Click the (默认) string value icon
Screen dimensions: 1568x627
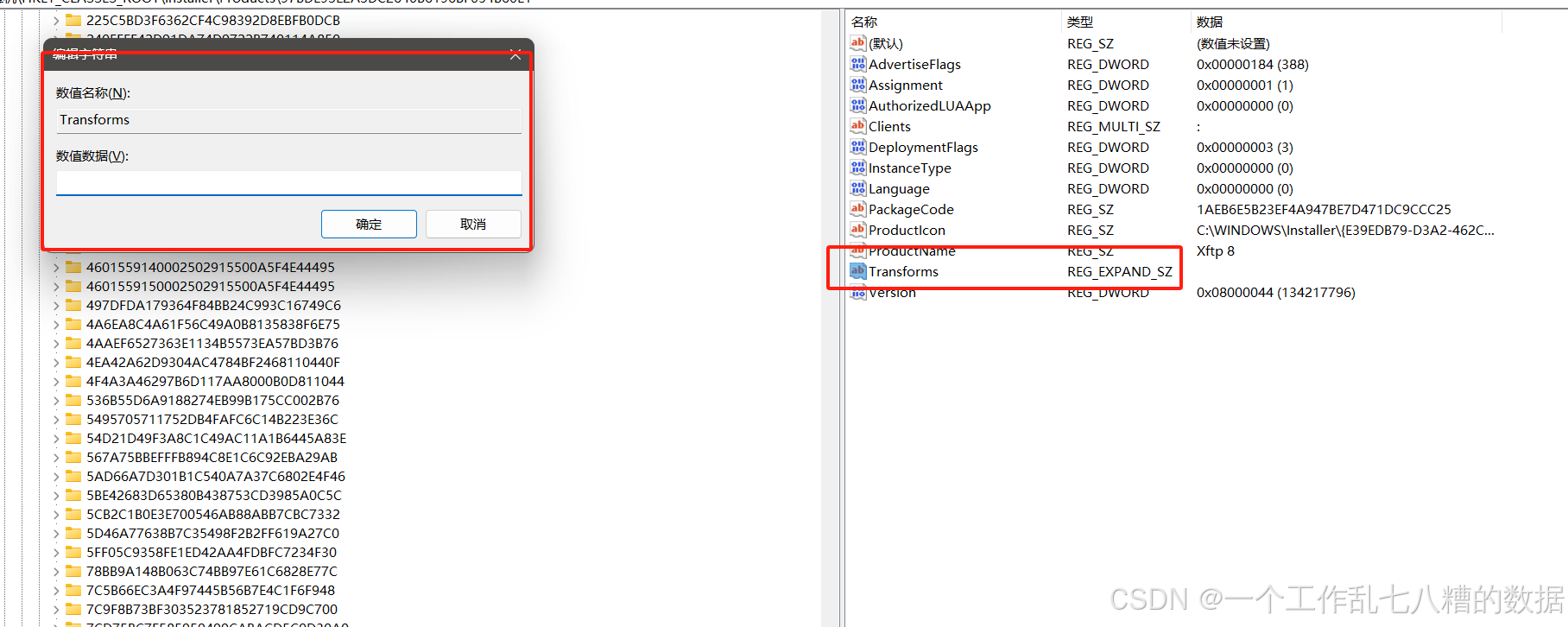coord(857,43)
